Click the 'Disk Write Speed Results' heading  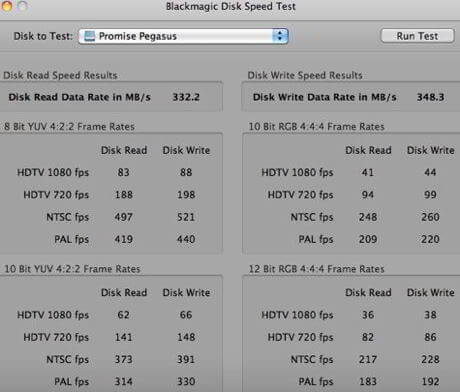(x=305, y=75)
